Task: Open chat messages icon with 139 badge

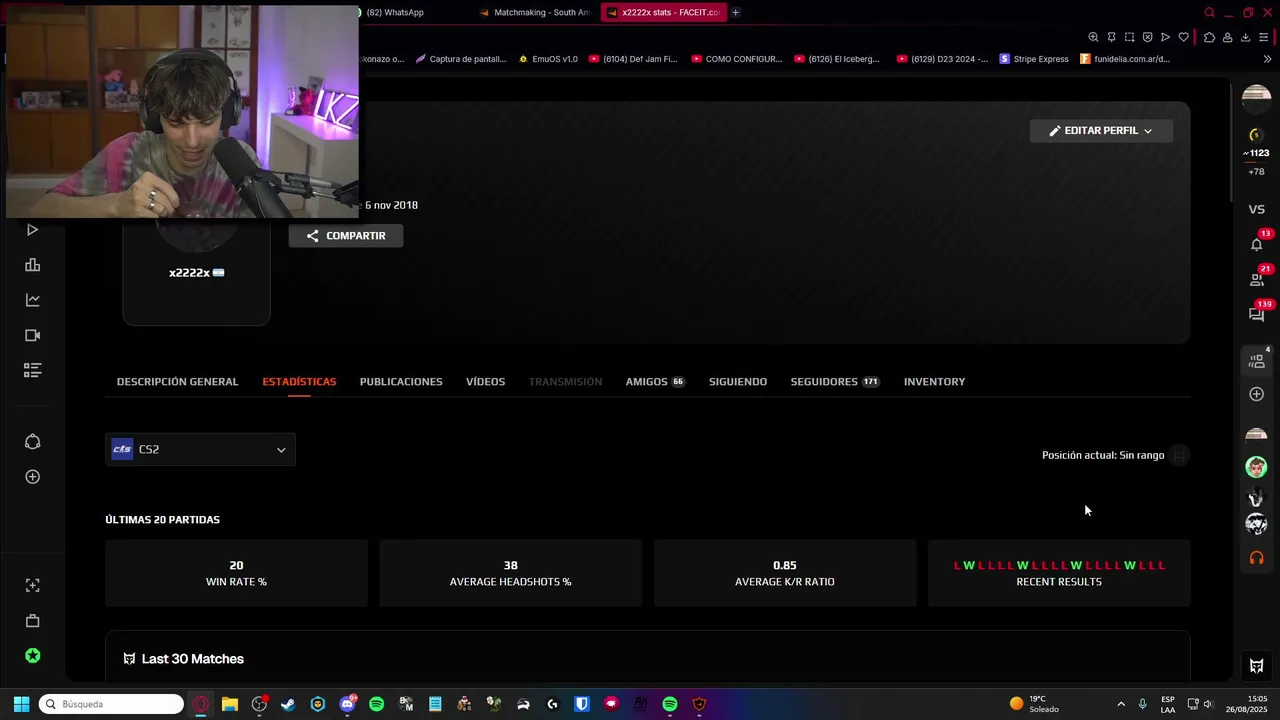Action: coord(1257,314)
